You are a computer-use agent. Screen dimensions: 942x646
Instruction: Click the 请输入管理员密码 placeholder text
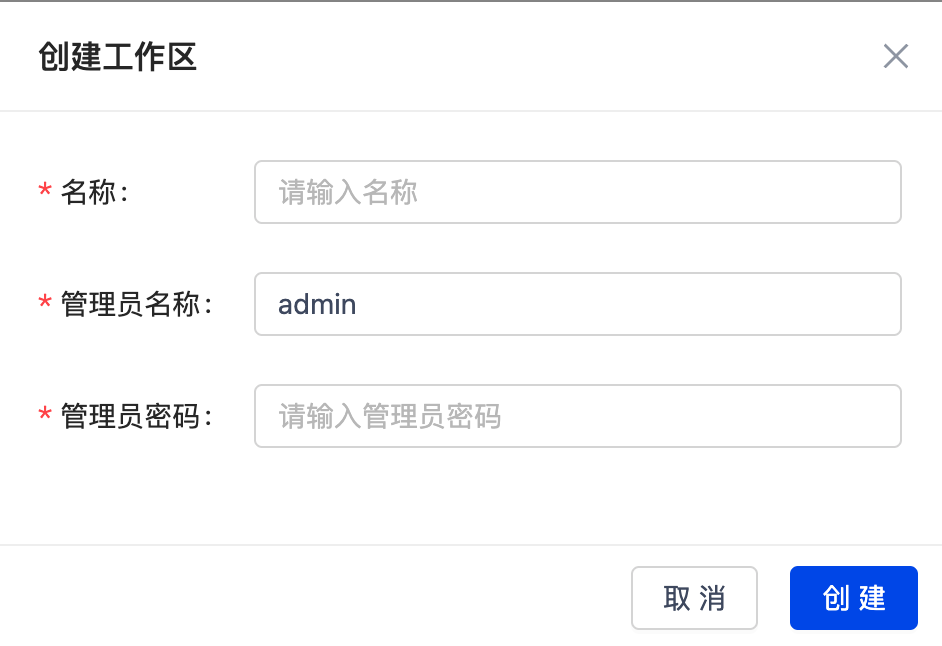click(389, 416)
